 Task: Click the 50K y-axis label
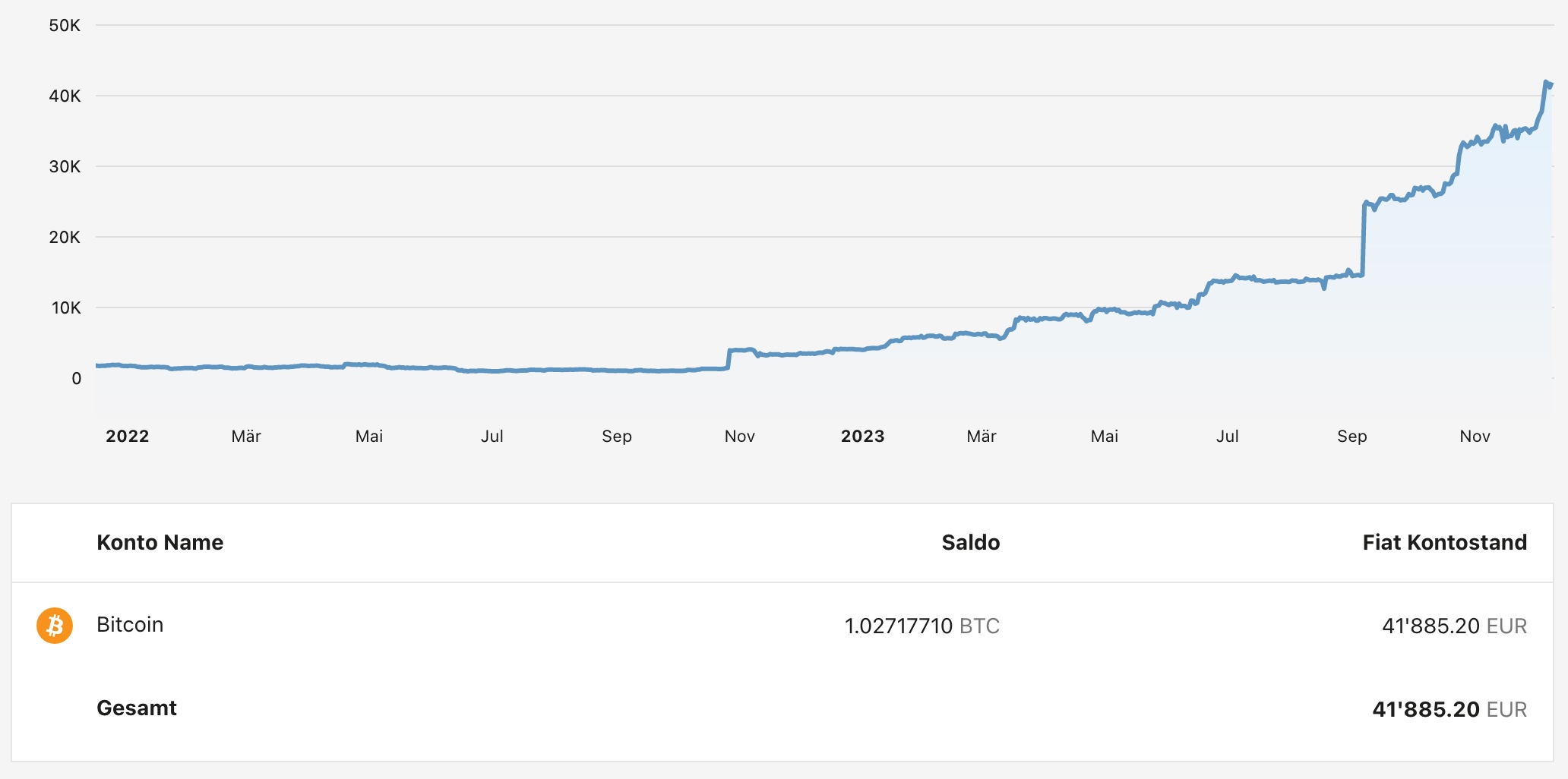pyautogui.click(x=65, y=26)
